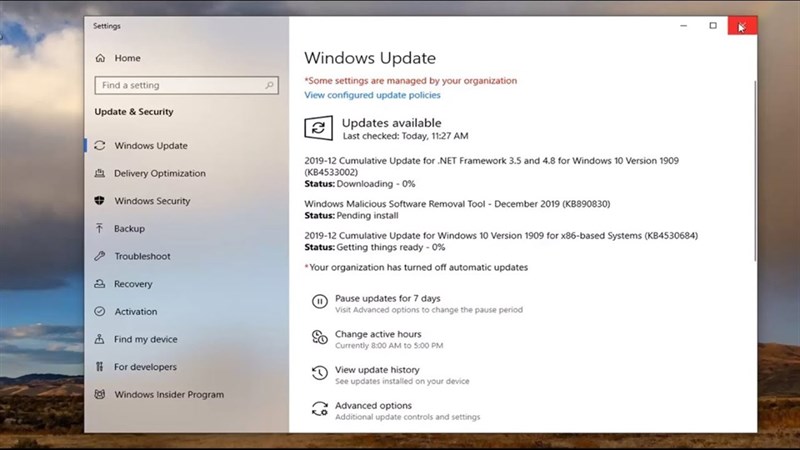
Task: Pause updates for 7 days
Action: click(387, 298)
